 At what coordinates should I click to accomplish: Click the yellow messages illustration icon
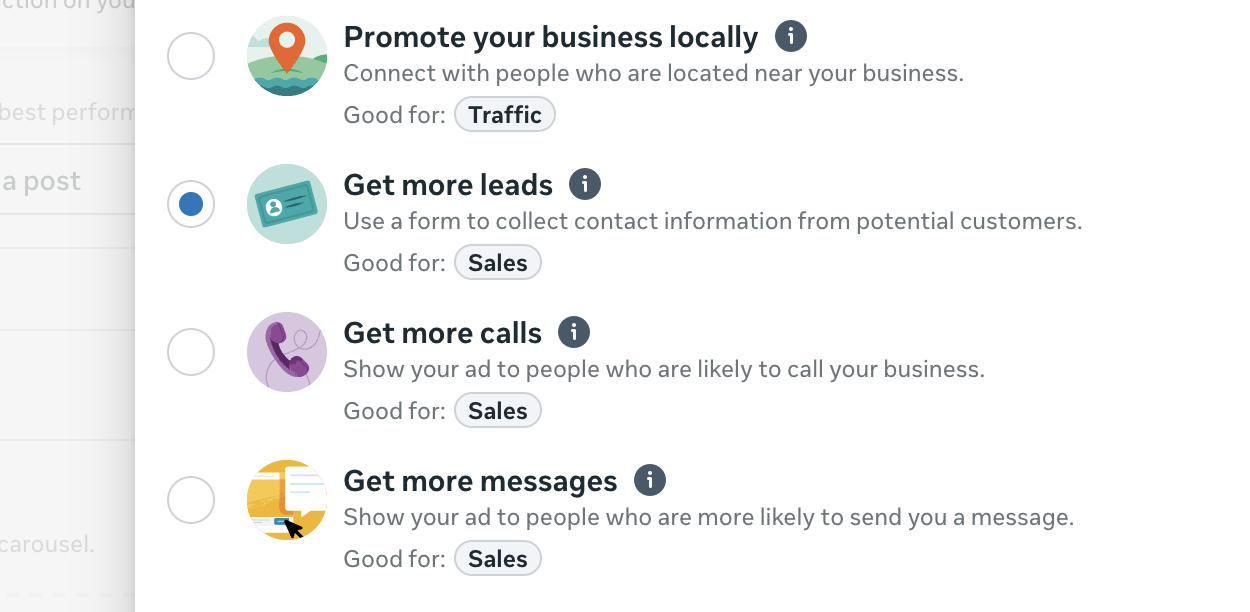click(287, 500)
